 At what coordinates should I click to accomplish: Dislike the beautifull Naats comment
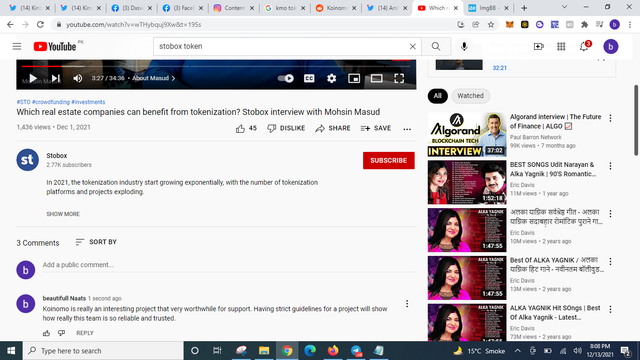point(62,333)
